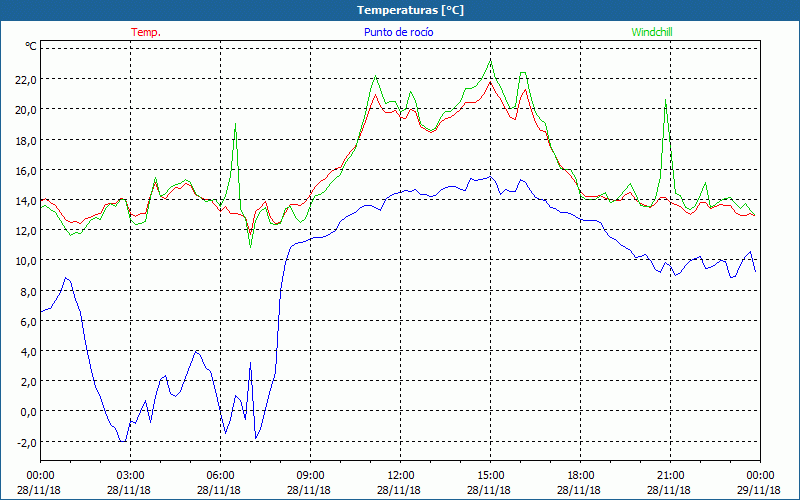This screenshot has width=800, height=500.
Task: Click the Temperaturas [°C] chart title
Action: click(x=410, y=10)
